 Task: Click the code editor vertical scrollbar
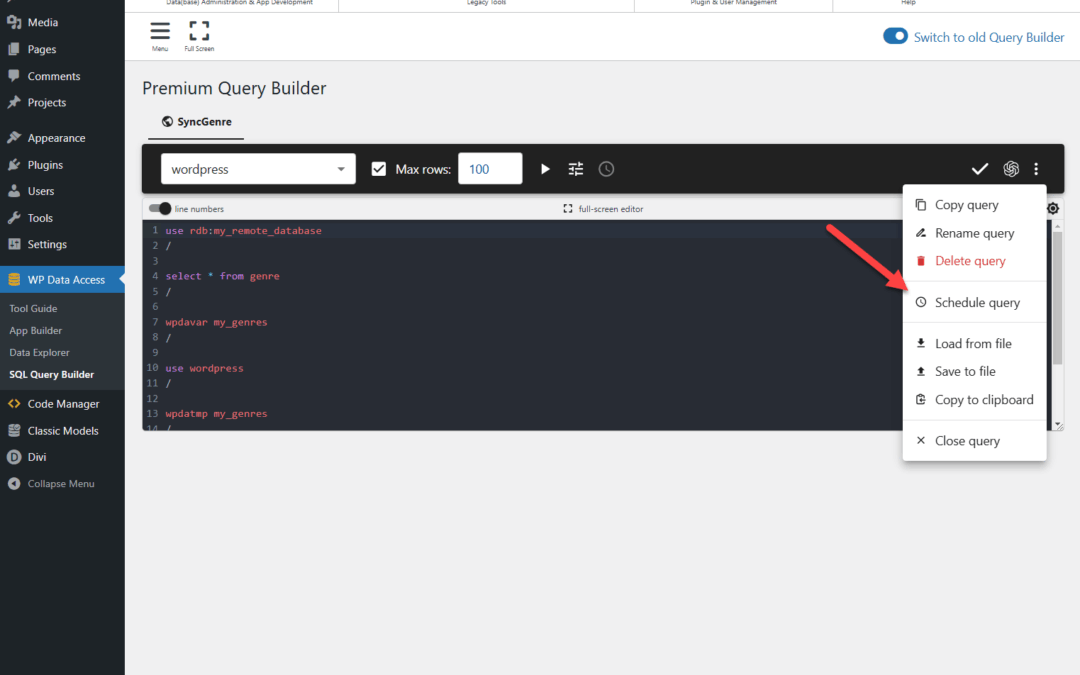click(1057, 298)
